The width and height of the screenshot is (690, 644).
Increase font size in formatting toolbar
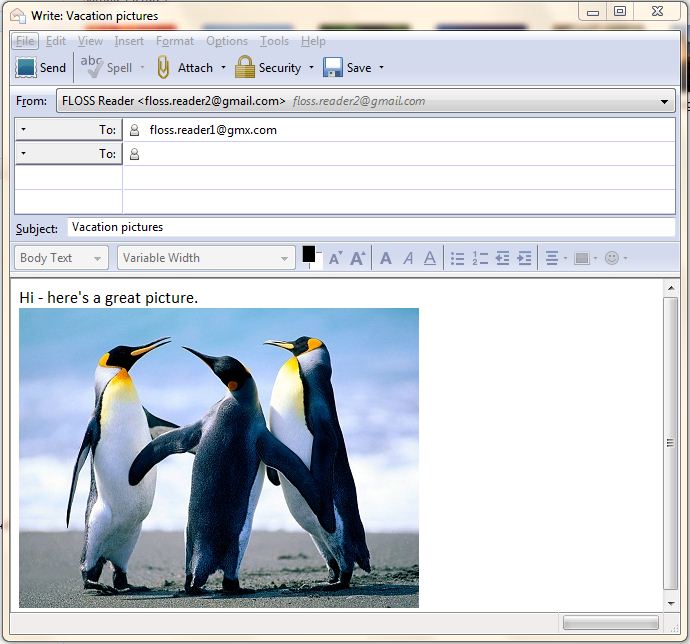coord(357,258)
